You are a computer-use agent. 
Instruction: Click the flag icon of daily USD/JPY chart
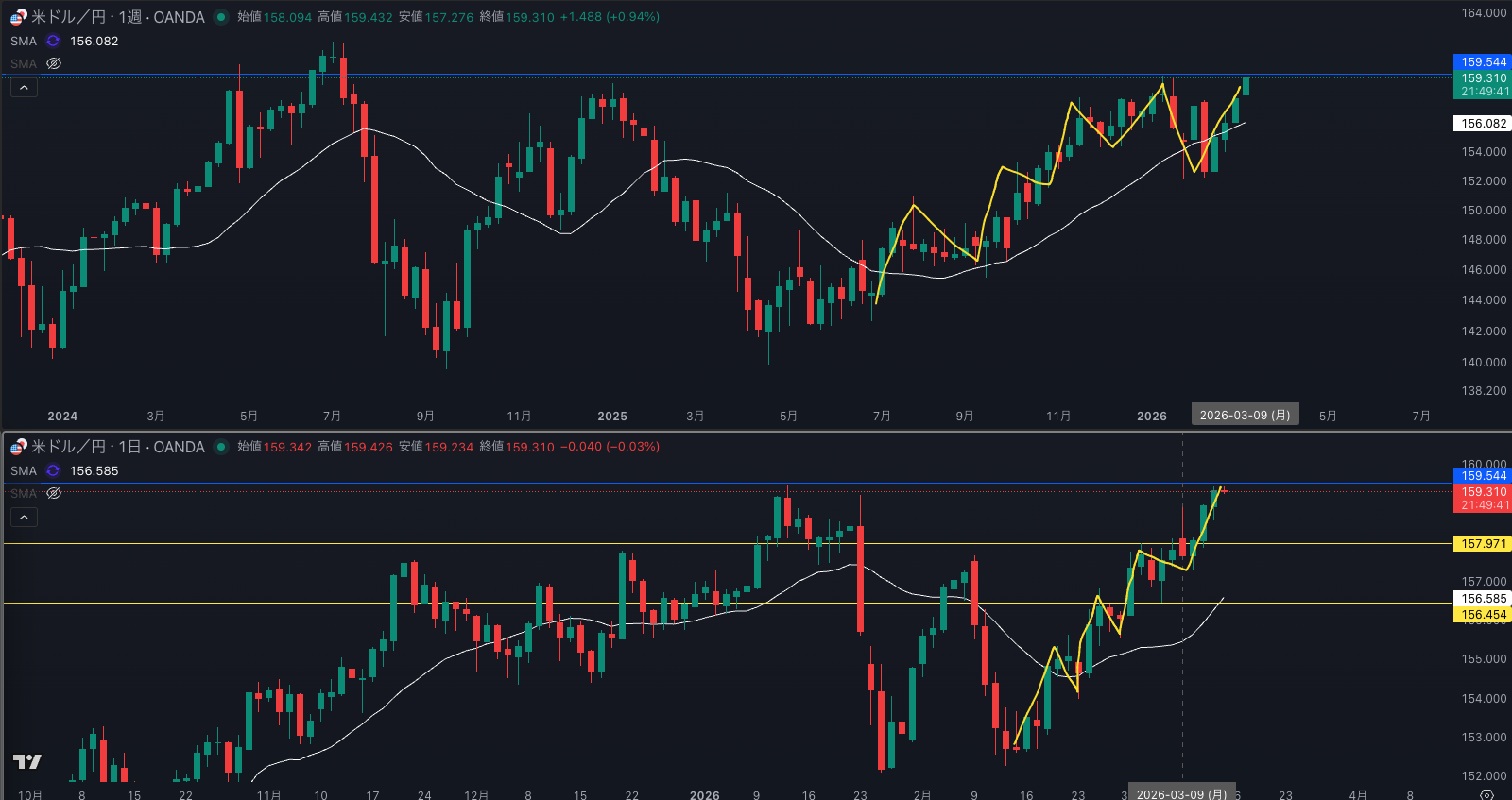pyautogui.click(x=18, y=447)
